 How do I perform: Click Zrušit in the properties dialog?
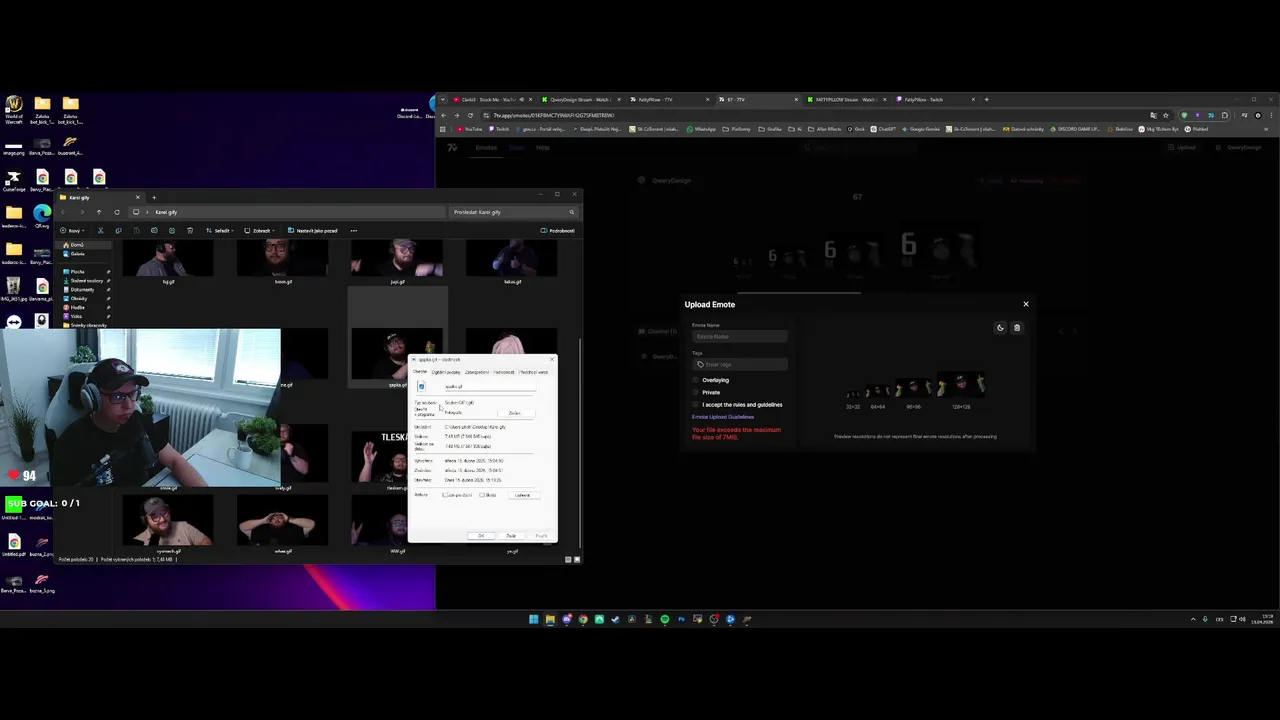(511, 536)
